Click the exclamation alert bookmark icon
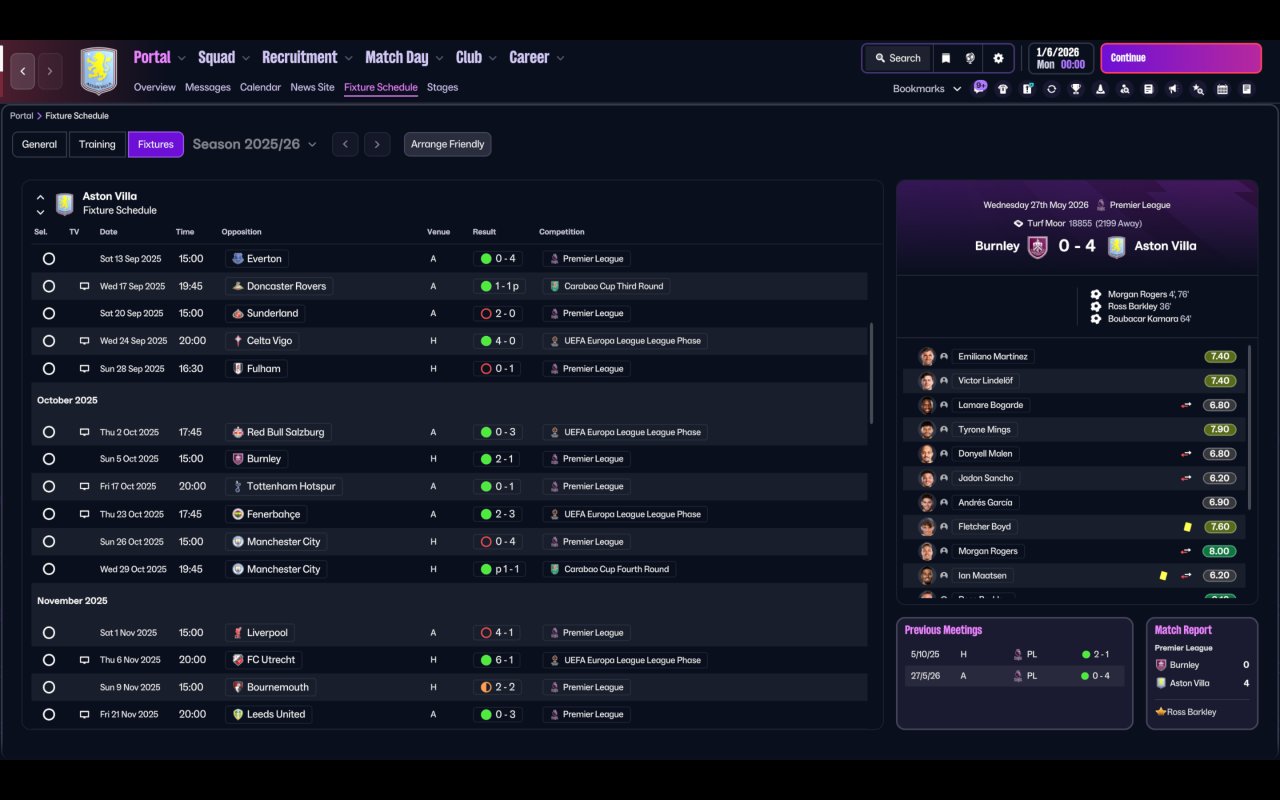This screenshot has height=800, width=1280. [1027, 89]
